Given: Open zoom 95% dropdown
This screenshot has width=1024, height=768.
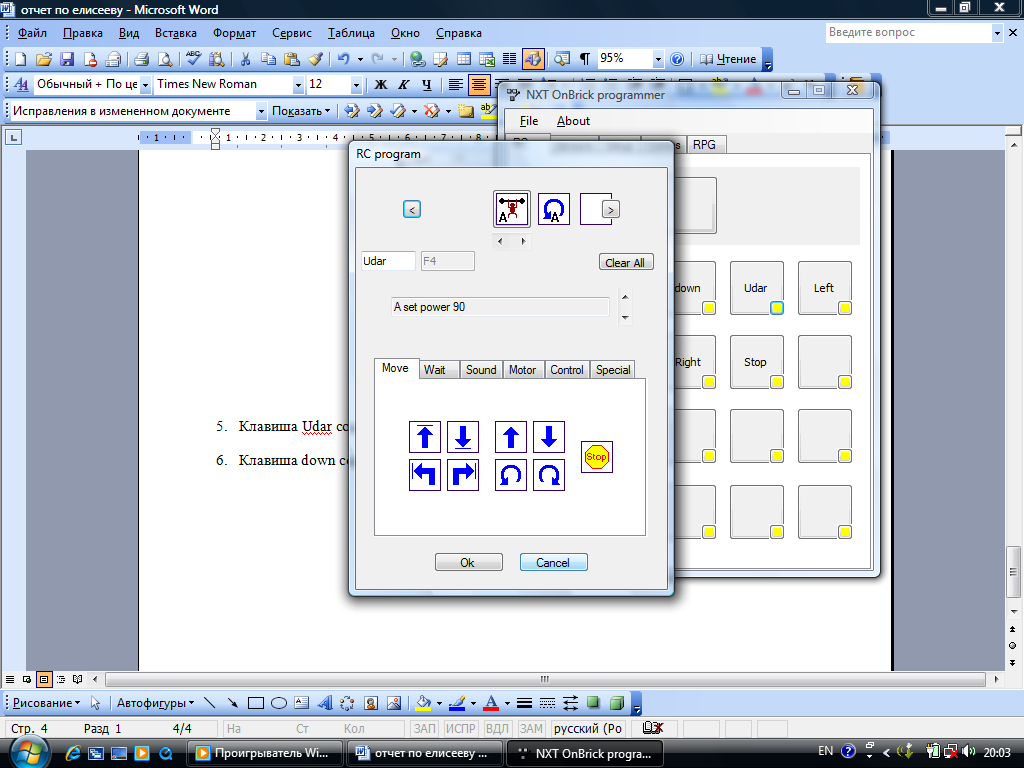Looking at the screenshot, I should point(658,59).
